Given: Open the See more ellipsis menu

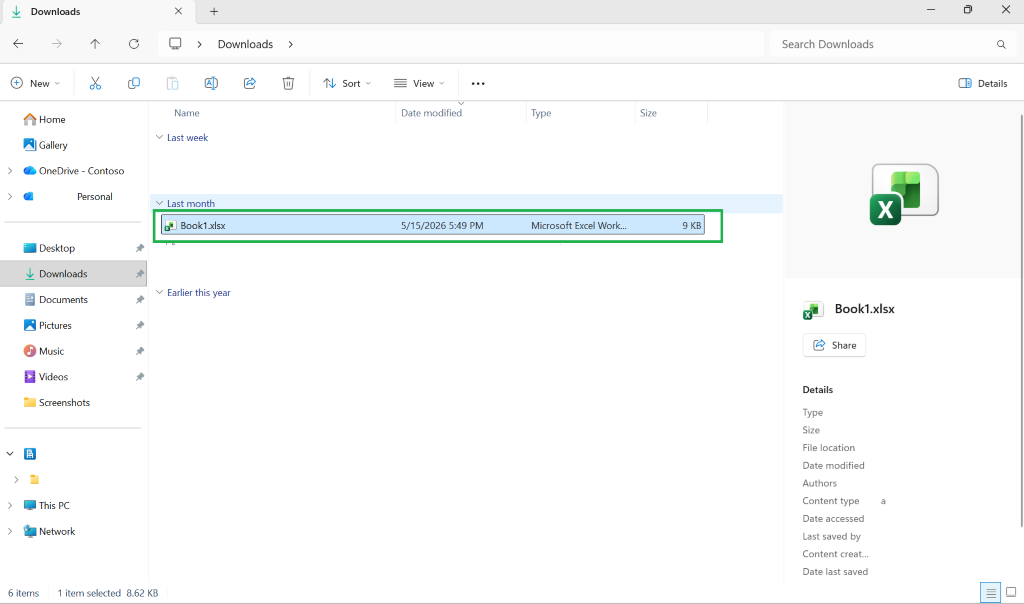Looking at the screenshot, I should point(478,84).
